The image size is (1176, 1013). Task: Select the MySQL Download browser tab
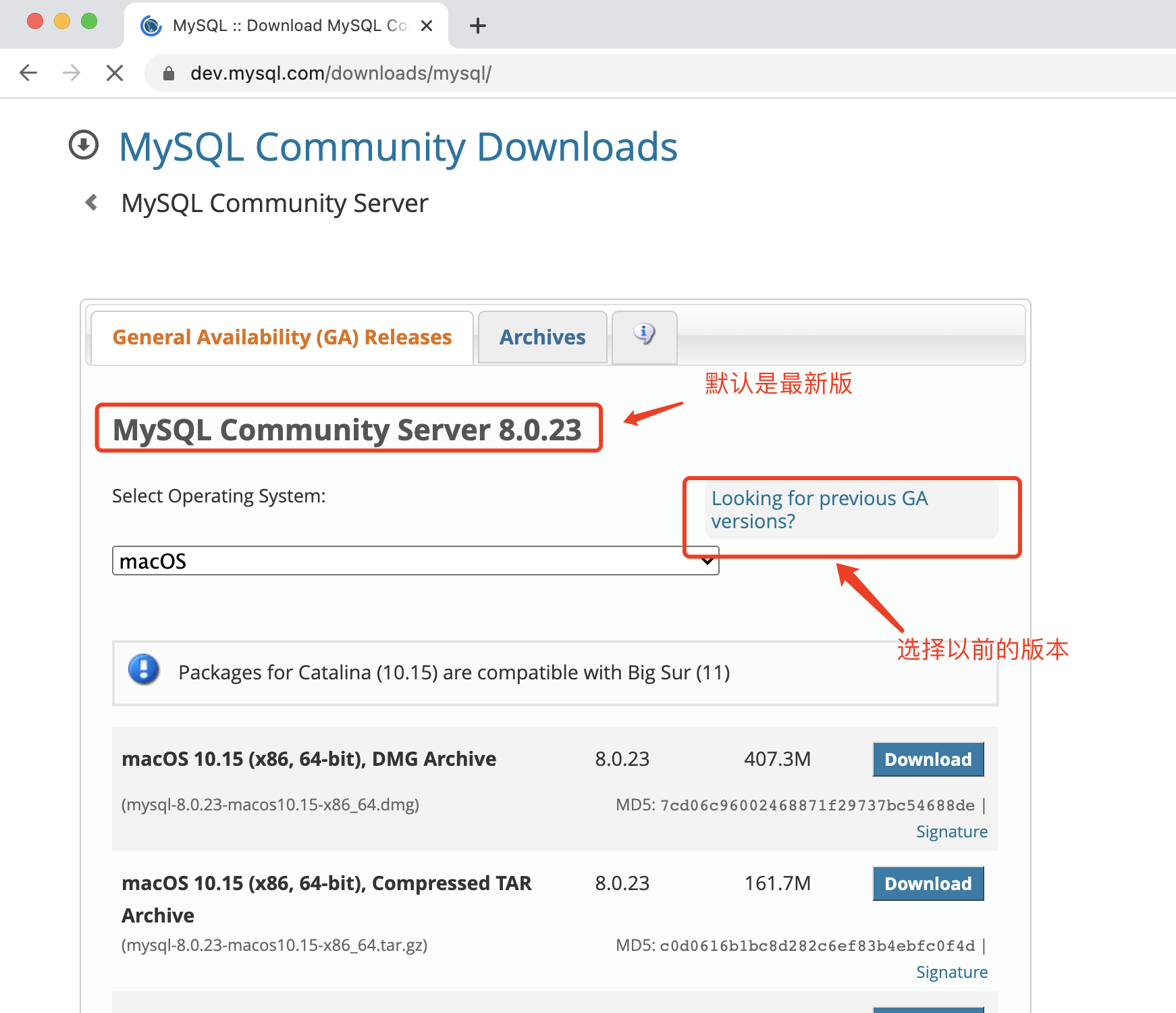(286, 26)
